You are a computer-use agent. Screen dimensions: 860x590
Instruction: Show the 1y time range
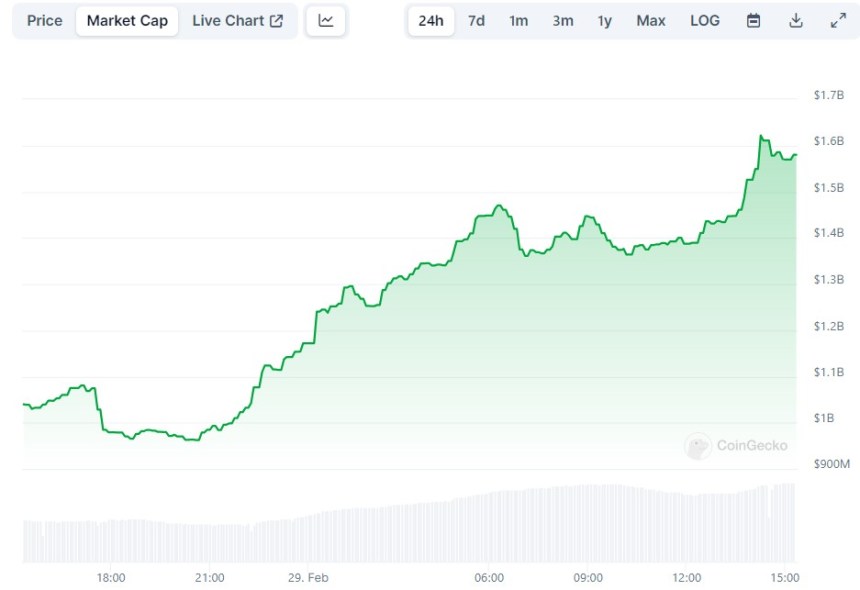click(605, 21)
